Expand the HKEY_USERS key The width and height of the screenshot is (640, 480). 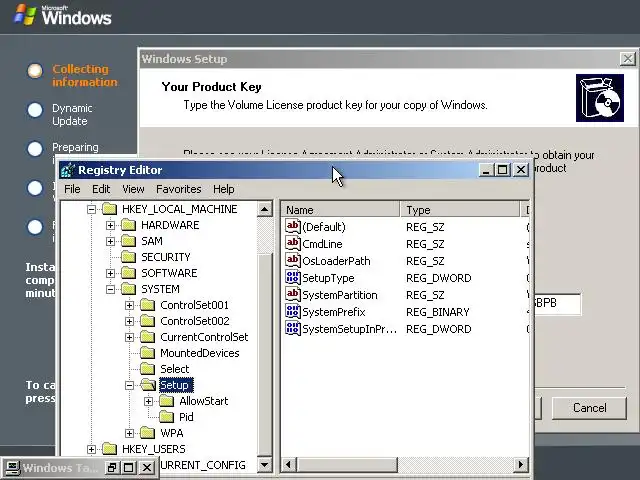coord(91,449)
